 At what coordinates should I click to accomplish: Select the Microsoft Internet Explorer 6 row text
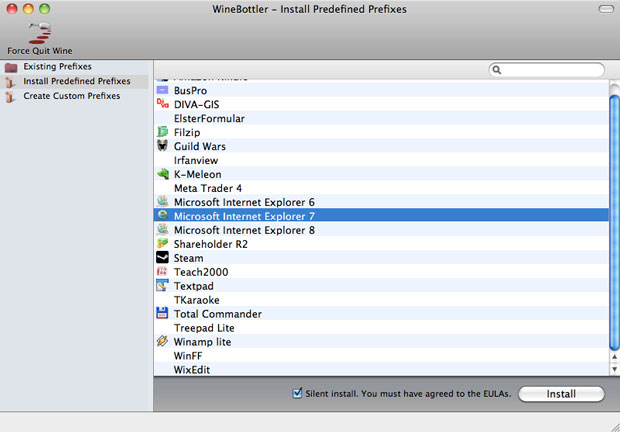tap(244, 202)
